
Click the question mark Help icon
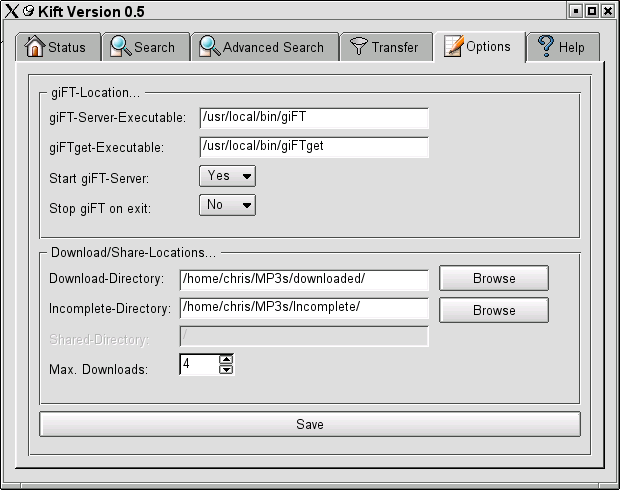pos(546,47)
